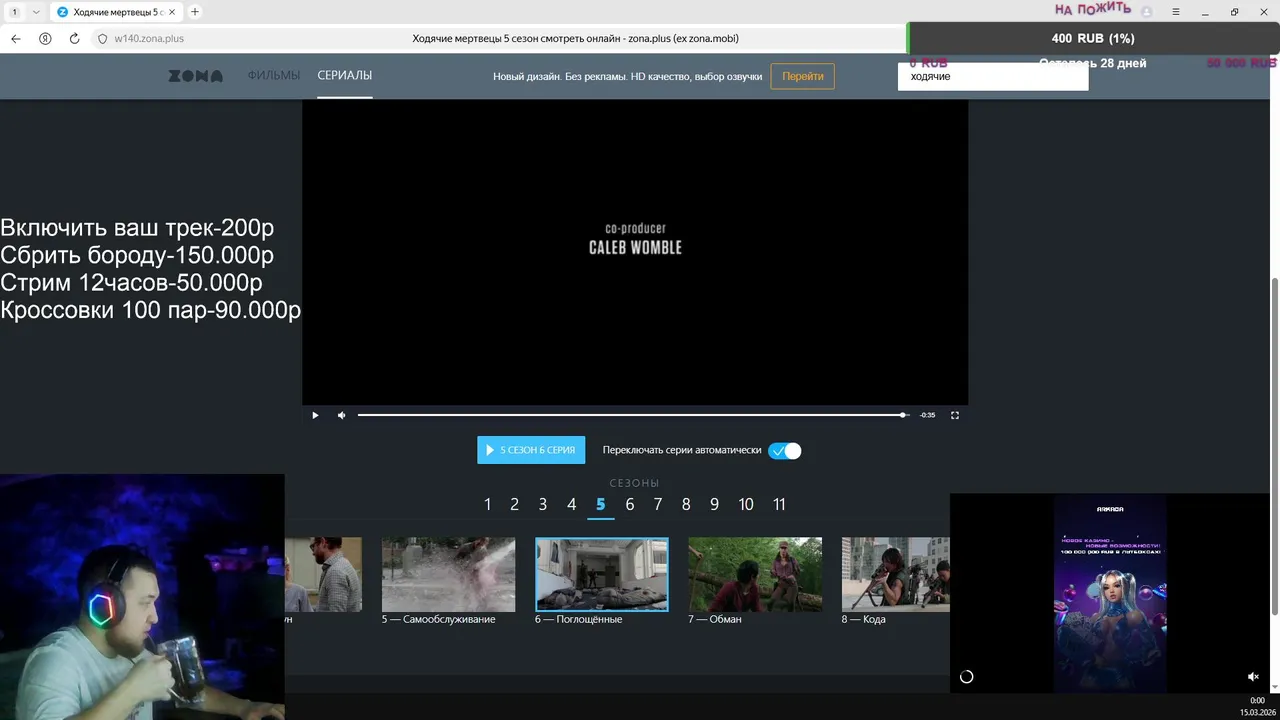This screenshot has height=720, width=1280.
Task: Click the page vertical scrollbar
Action: [x=1273, y=448]
